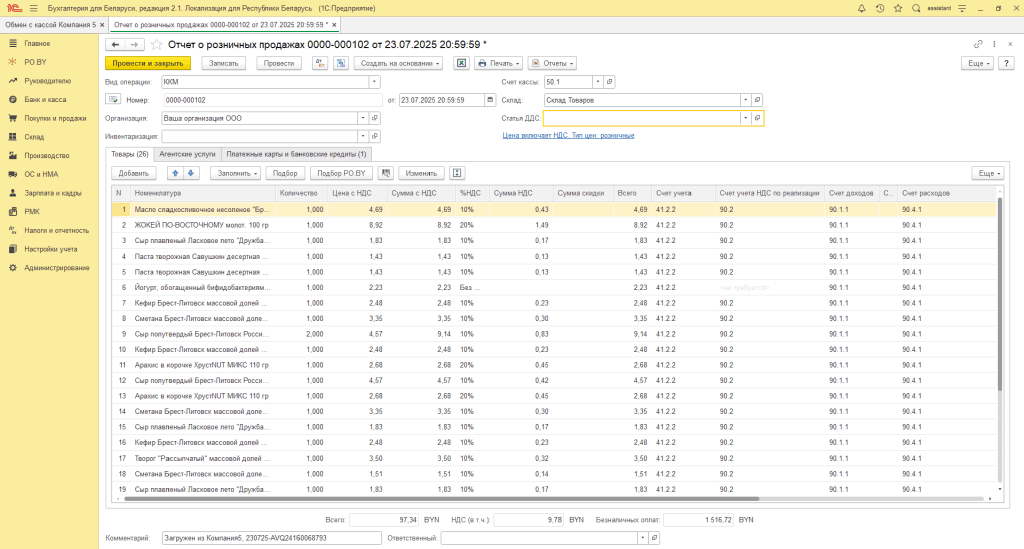Open Отчеты dropdown menu

click(552, 63)
